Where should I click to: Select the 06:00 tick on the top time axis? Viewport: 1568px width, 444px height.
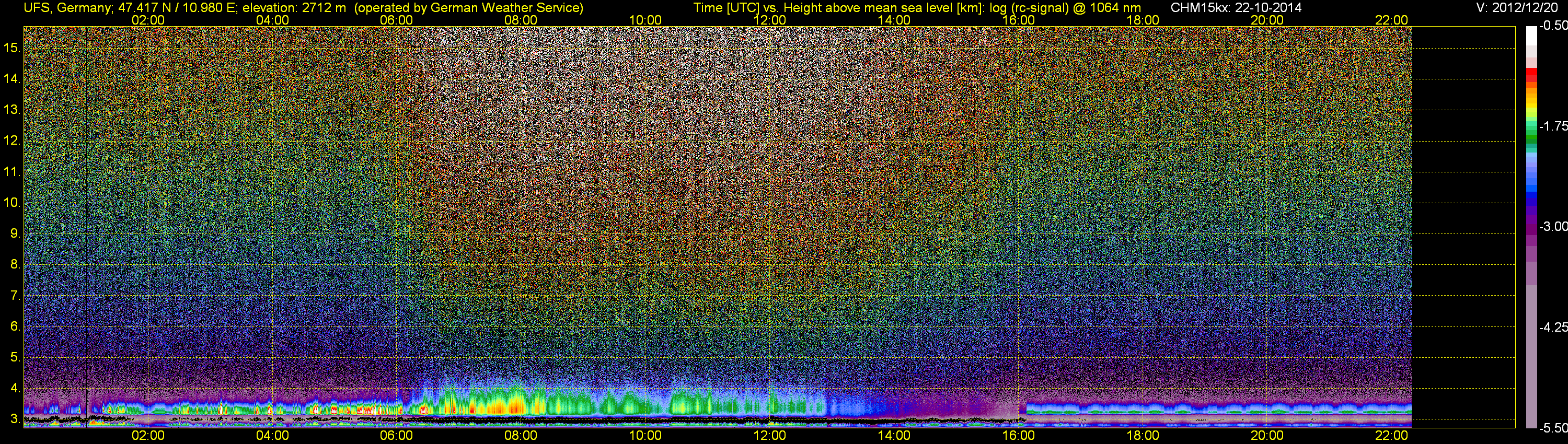tap(396, 20)
